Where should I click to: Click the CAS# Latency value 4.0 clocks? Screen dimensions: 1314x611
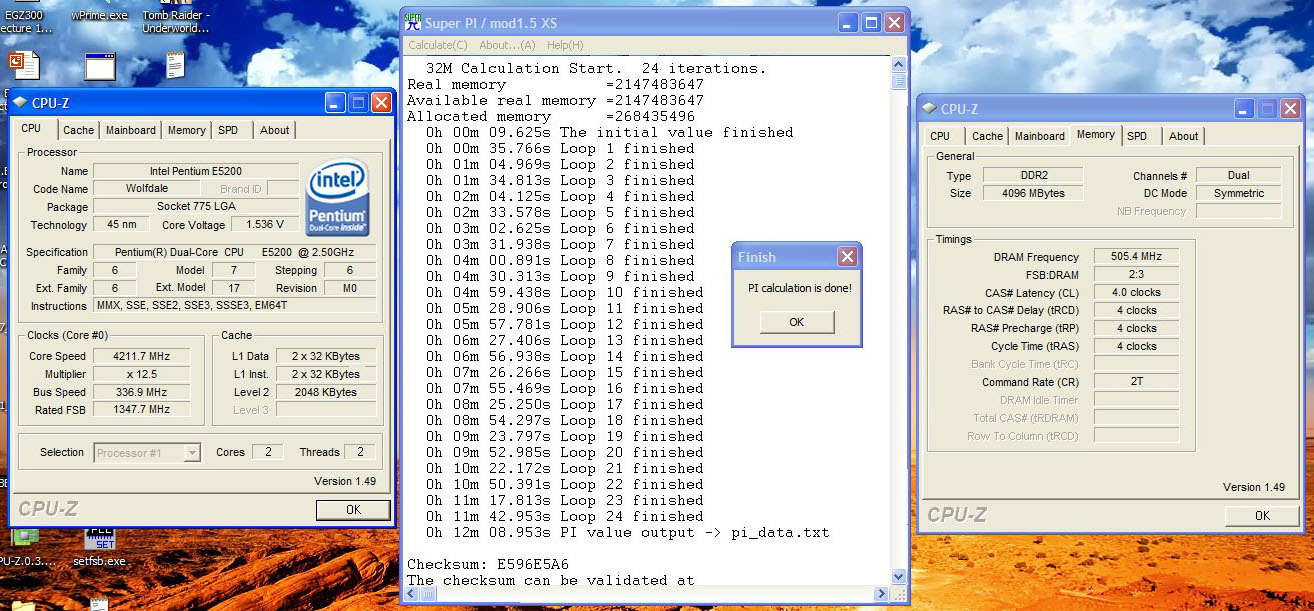pyautogui.click(x=1136, y=292)
